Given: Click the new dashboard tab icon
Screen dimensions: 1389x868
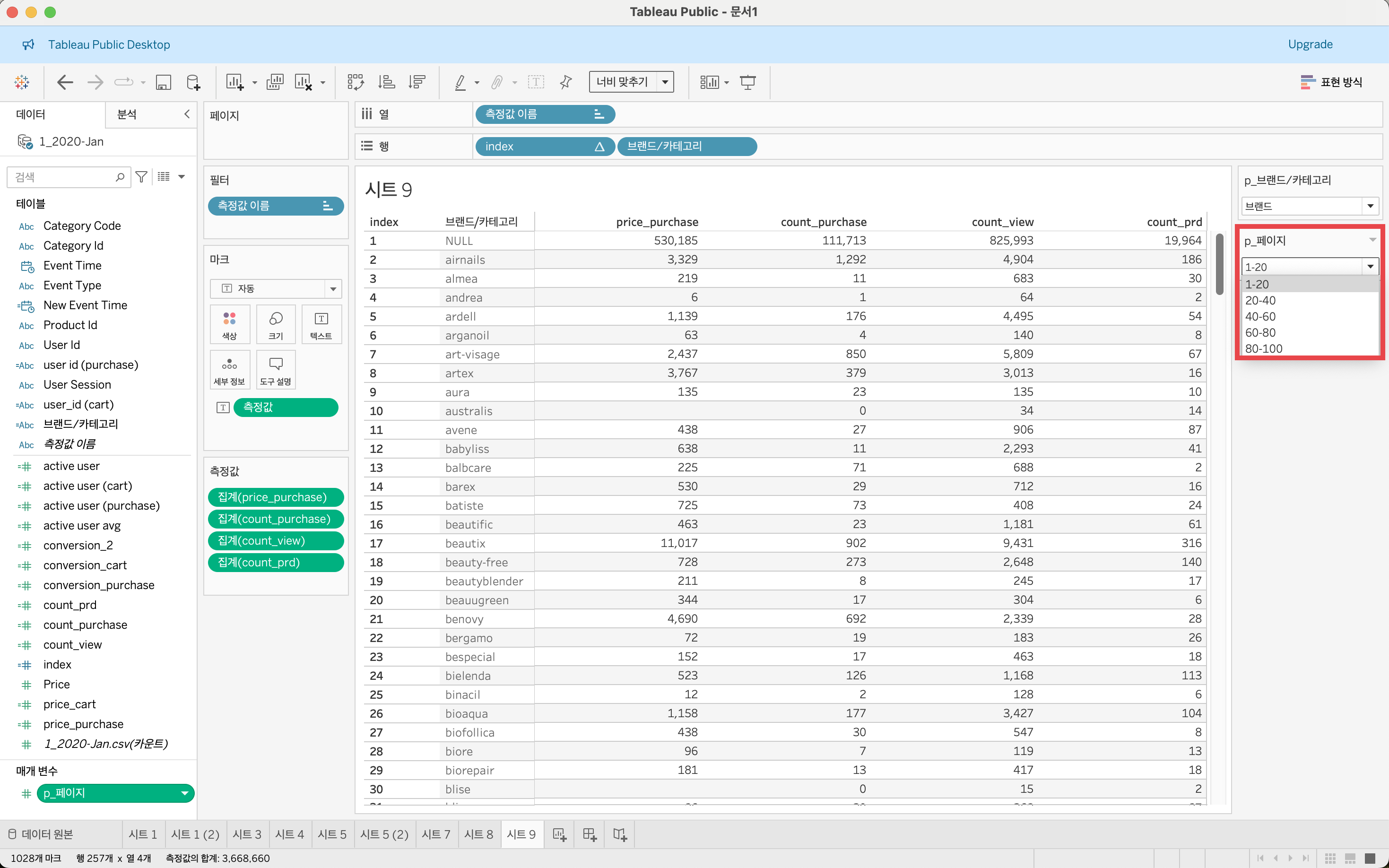Looking at the screenshot, I should click(590, 834).
